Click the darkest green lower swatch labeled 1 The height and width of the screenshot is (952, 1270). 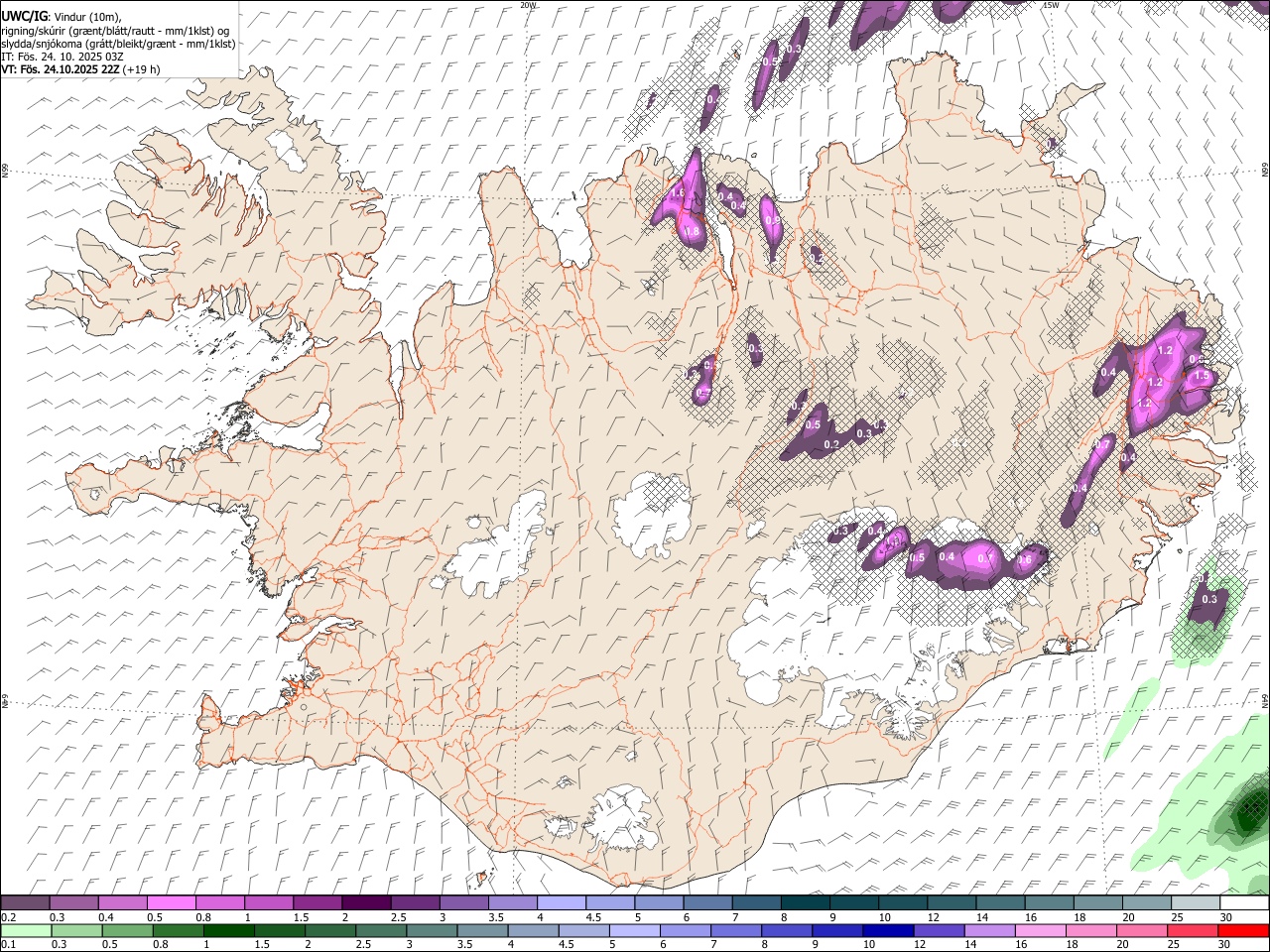pyautogui.click(x=229, y=931)
